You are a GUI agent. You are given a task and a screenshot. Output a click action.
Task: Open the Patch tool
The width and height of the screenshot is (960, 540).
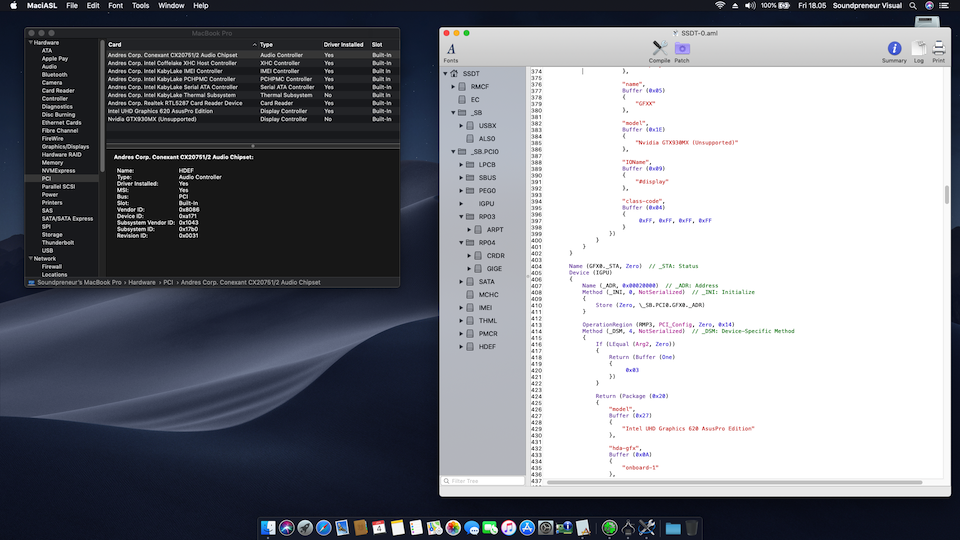pos(682,50)
